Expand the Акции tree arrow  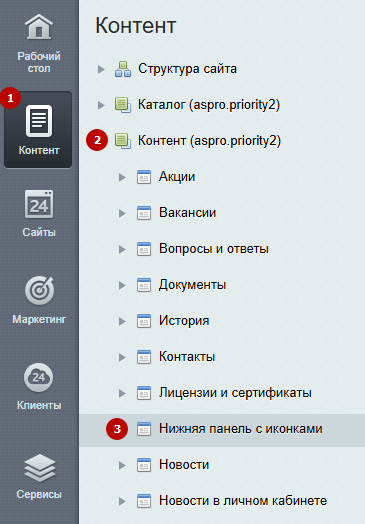pyautogui.click(x=122, y=177)
